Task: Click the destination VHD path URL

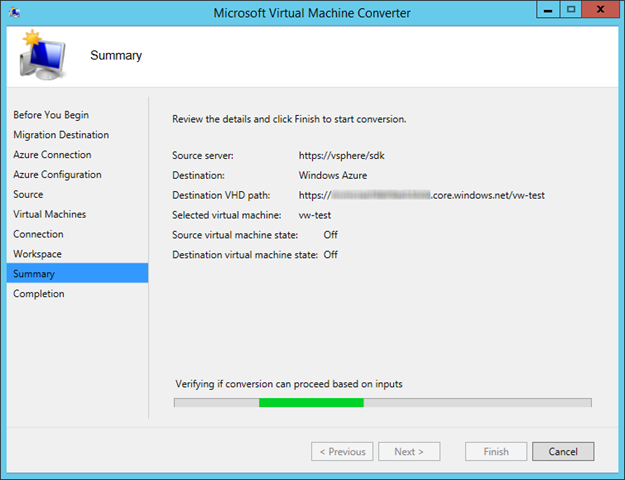Action: pyautogui.click(x=421, y=195)
